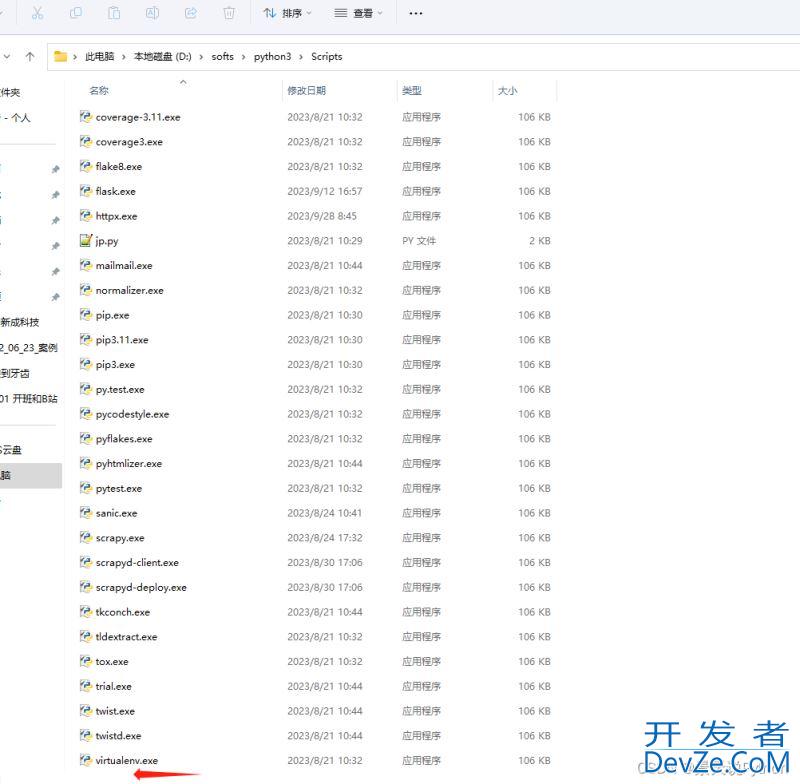
Task: Click the PY 文件 type cell
Action: point(419,241)
